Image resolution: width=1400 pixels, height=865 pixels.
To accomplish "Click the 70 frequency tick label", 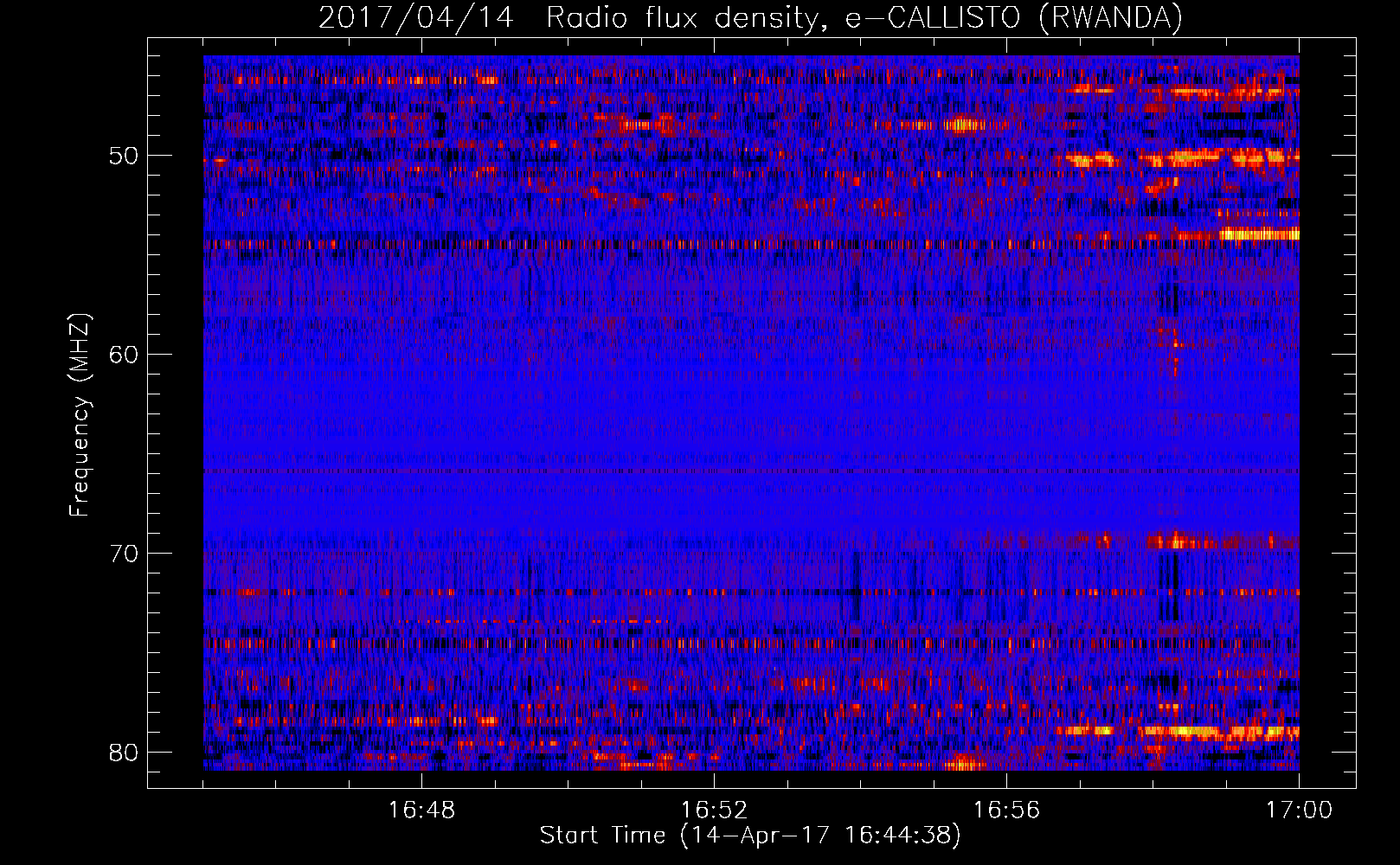I will point(123,554).
